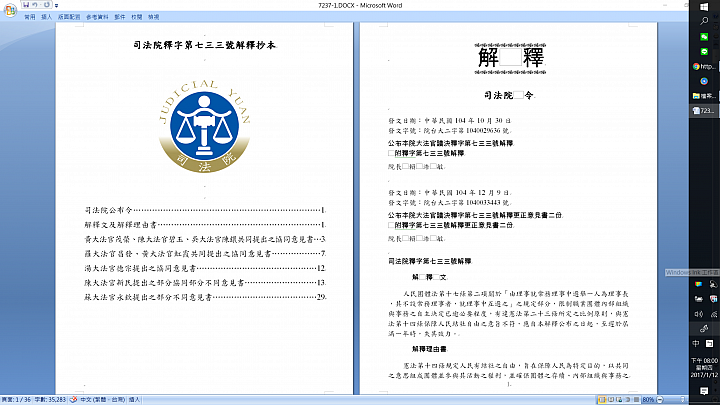
Task: Open the LINE taskbar icon
Action: (704, 51)
